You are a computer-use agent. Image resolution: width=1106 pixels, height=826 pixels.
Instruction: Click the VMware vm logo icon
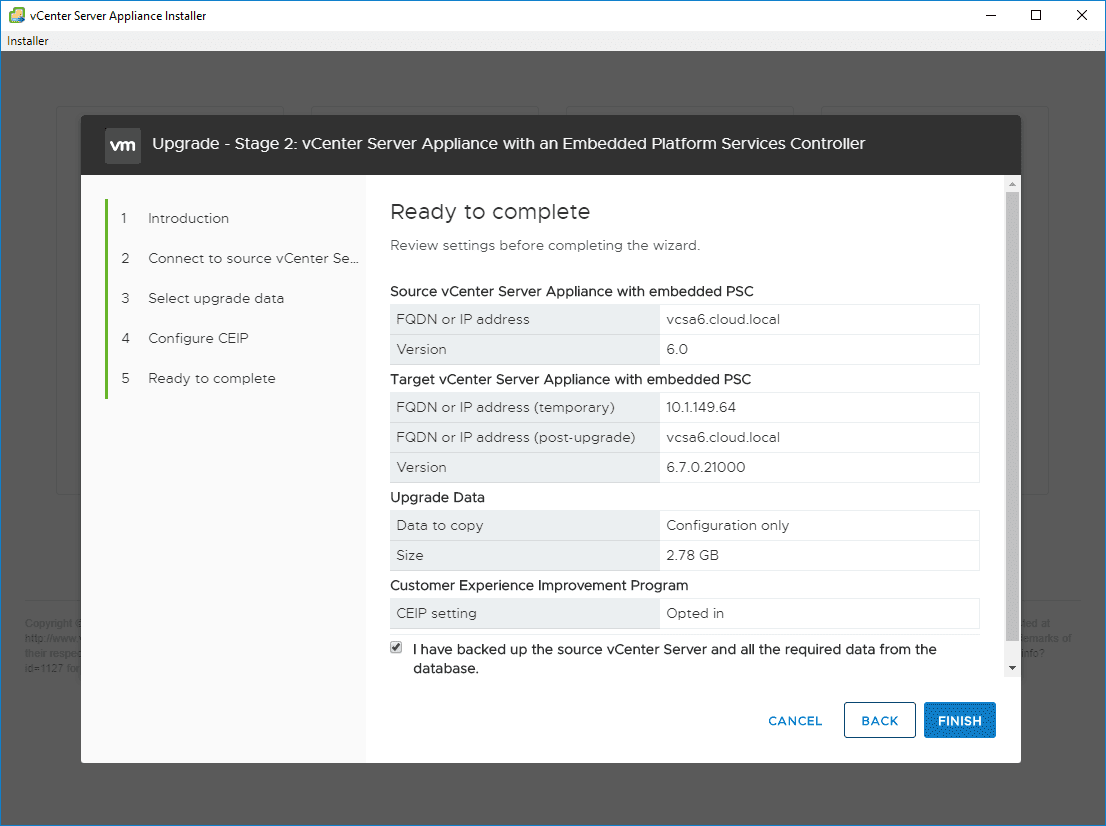[x=122, y=144]
